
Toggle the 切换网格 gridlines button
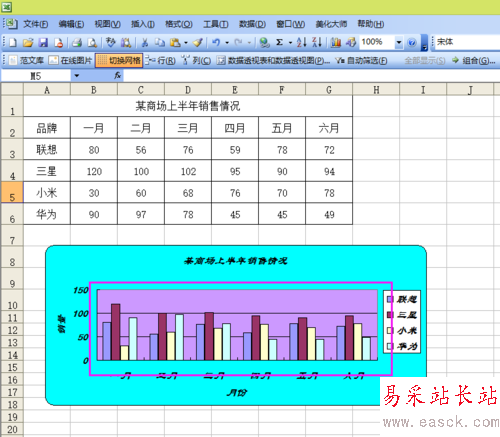coord(119,60)
